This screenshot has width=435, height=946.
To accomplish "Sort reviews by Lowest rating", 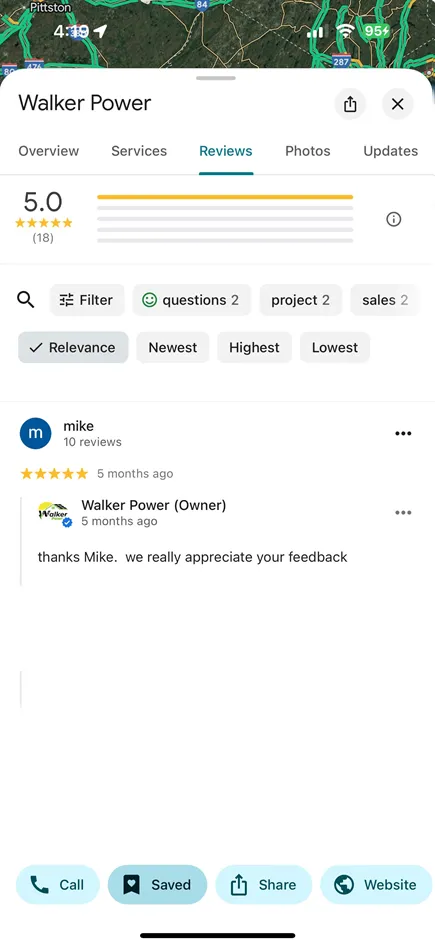I will [335, 348].
